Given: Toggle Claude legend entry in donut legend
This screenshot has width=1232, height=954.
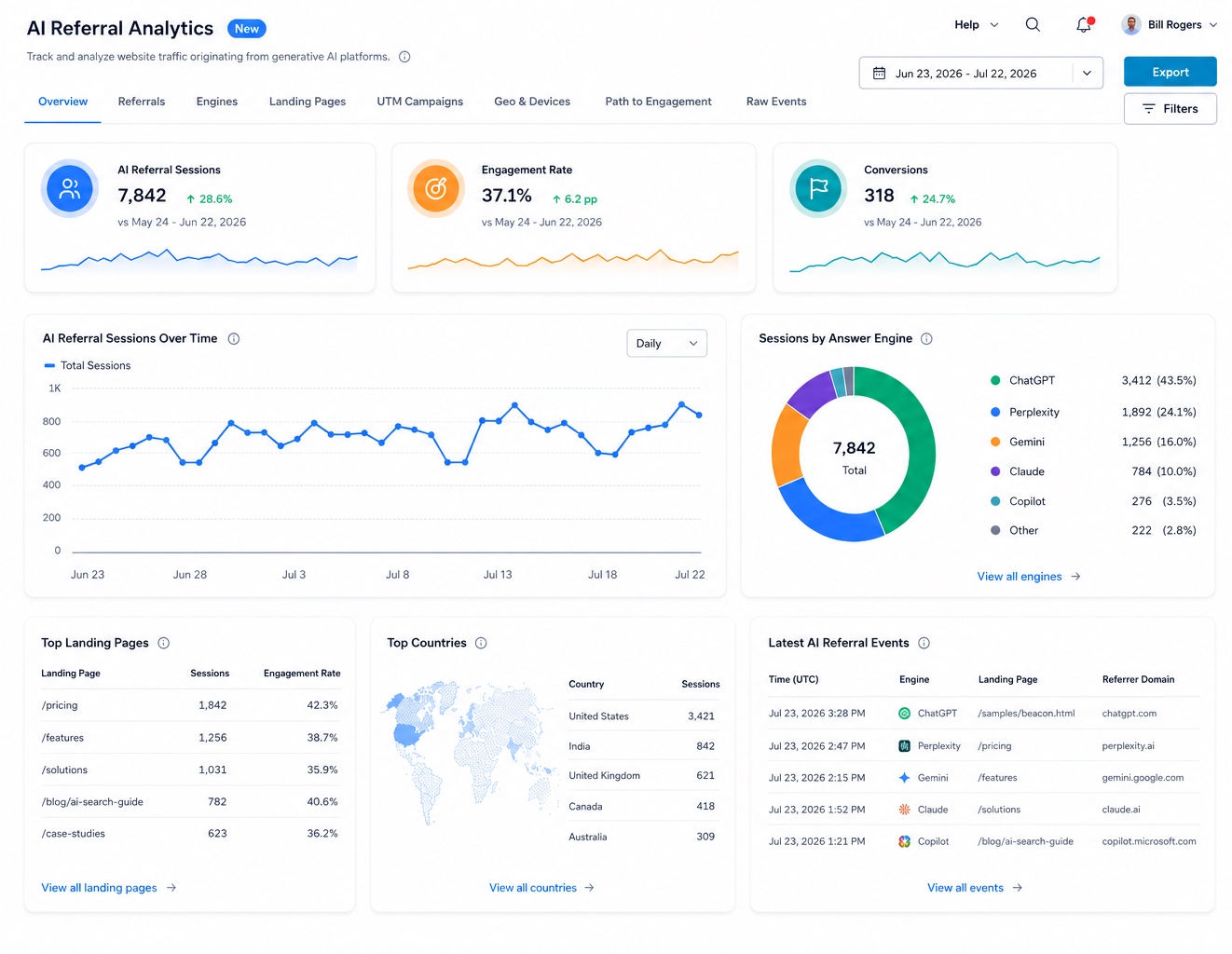Looking at the screenshot, I should coord(1018,472).
